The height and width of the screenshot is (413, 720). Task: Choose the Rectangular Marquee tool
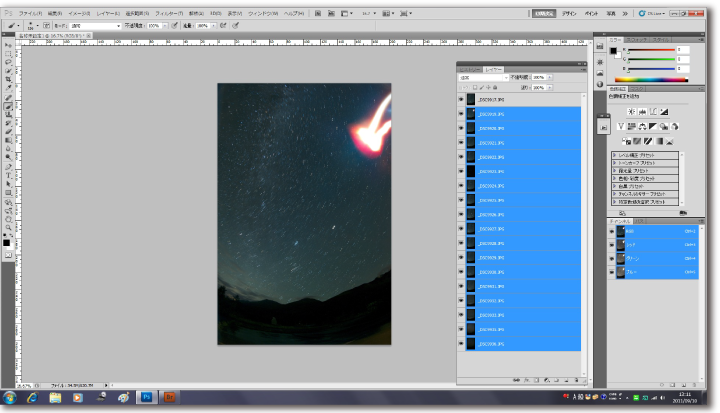(8, 54)
